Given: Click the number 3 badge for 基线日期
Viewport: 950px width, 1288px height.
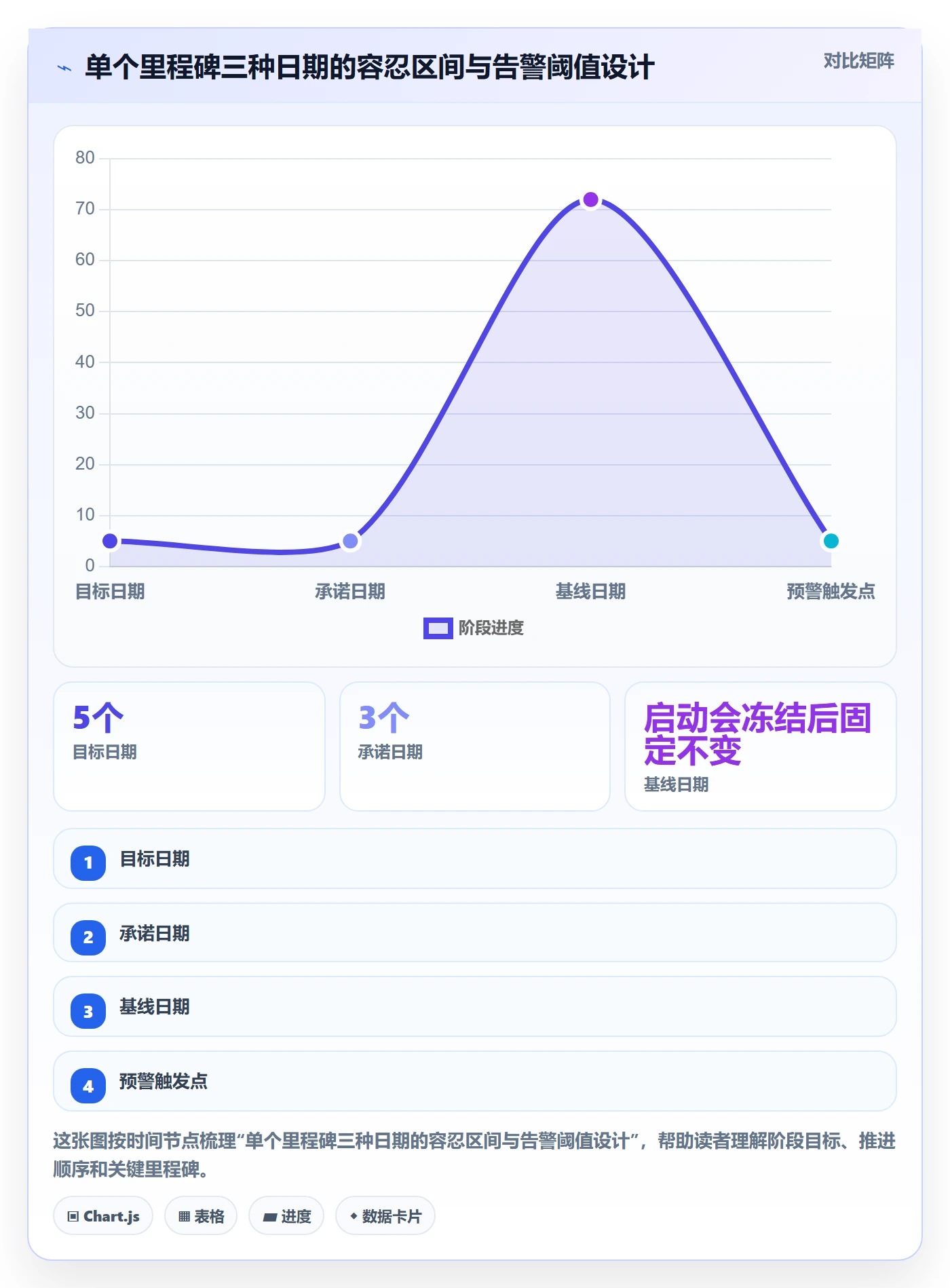Looking at the screenshot, I should [88, 1012].
